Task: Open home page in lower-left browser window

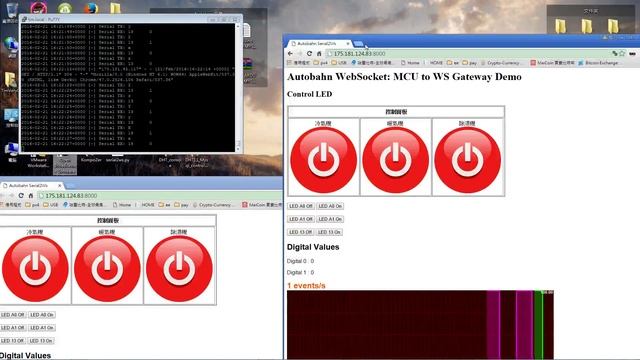Action: pyautogui.click(x=31, y=196)
